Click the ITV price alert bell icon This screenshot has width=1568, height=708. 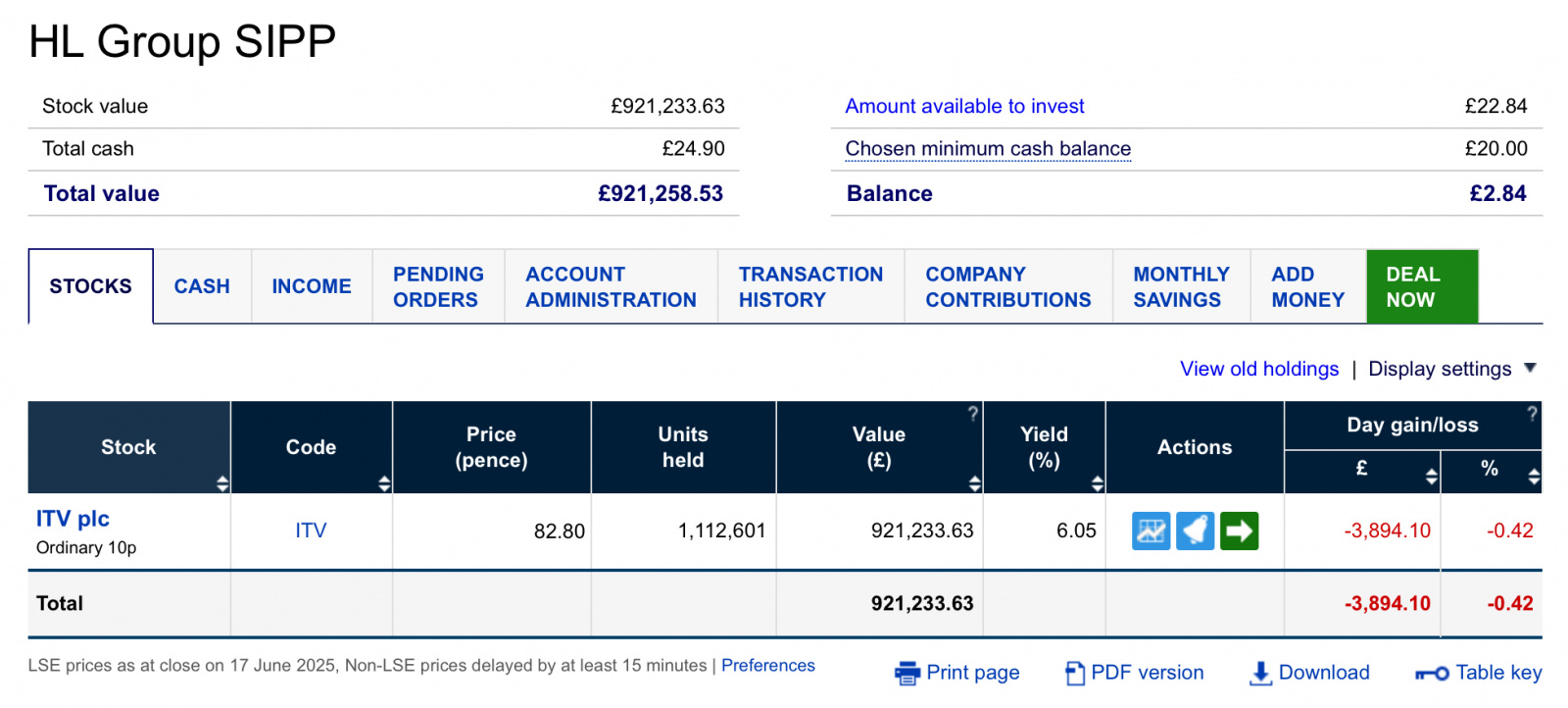click(x=1195, y=531)
